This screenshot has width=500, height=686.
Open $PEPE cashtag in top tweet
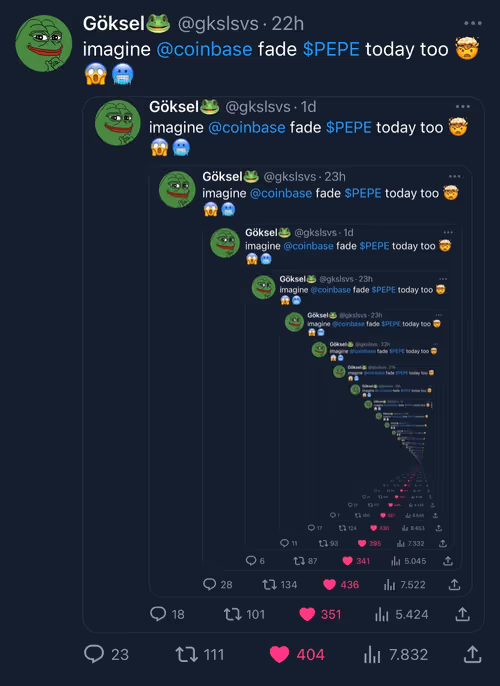[x=331, y=49]
